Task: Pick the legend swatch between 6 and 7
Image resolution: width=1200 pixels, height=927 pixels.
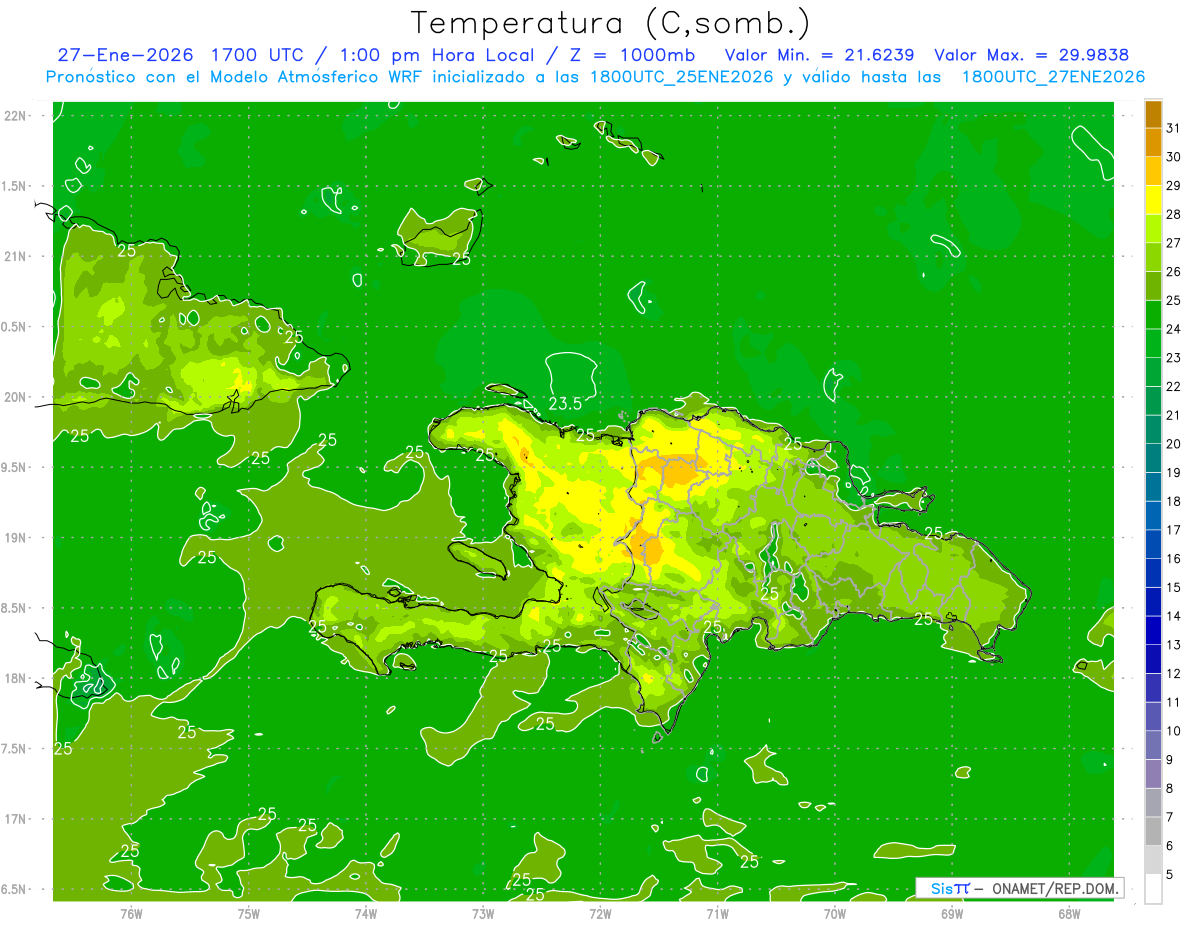Action: coord(1153,831)
